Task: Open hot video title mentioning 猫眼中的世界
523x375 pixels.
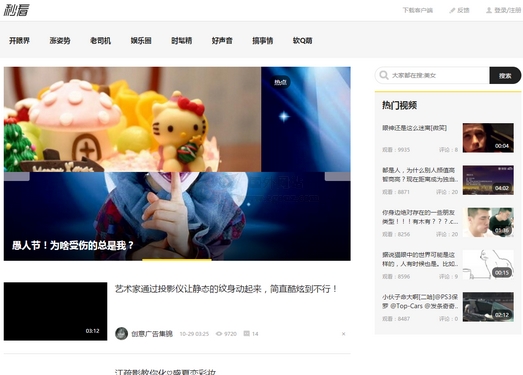Action: point(420,259)
